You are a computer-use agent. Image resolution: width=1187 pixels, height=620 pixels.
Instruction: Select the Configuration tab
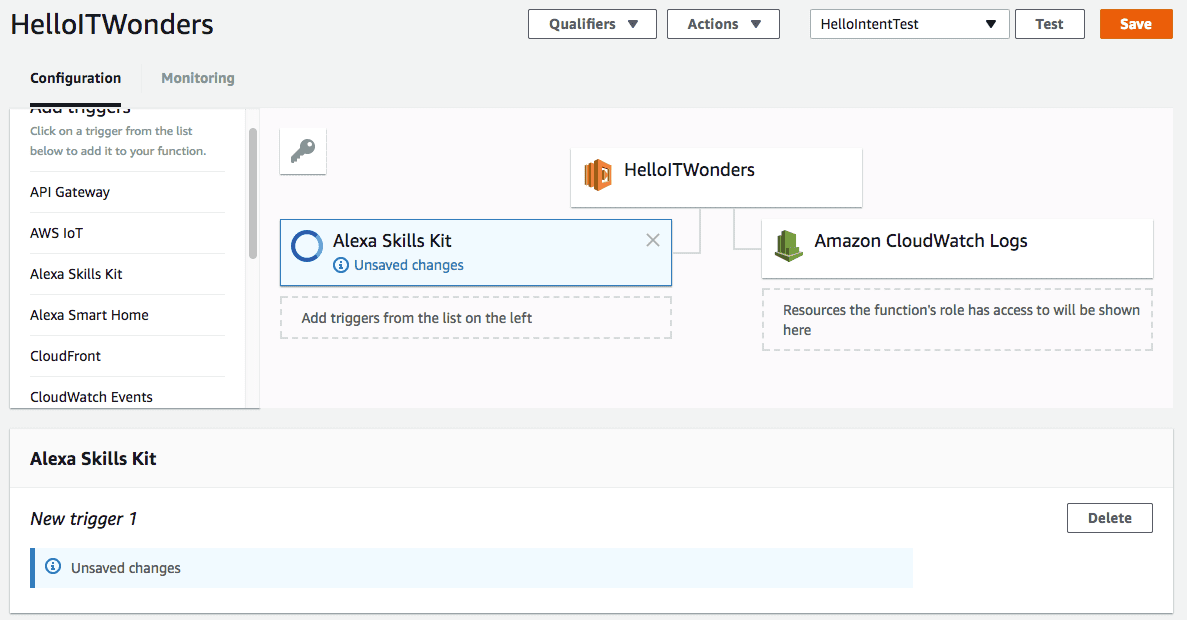pyautogui.click(x=76, y=78)
